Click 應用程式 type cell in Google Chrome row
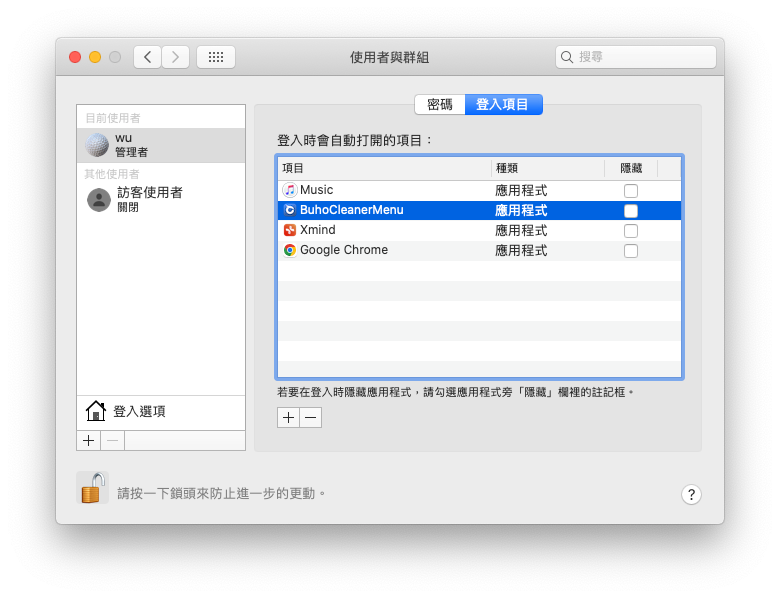This screenshot has width=780, height=598. pyautogui.click(x=521, y=250)
